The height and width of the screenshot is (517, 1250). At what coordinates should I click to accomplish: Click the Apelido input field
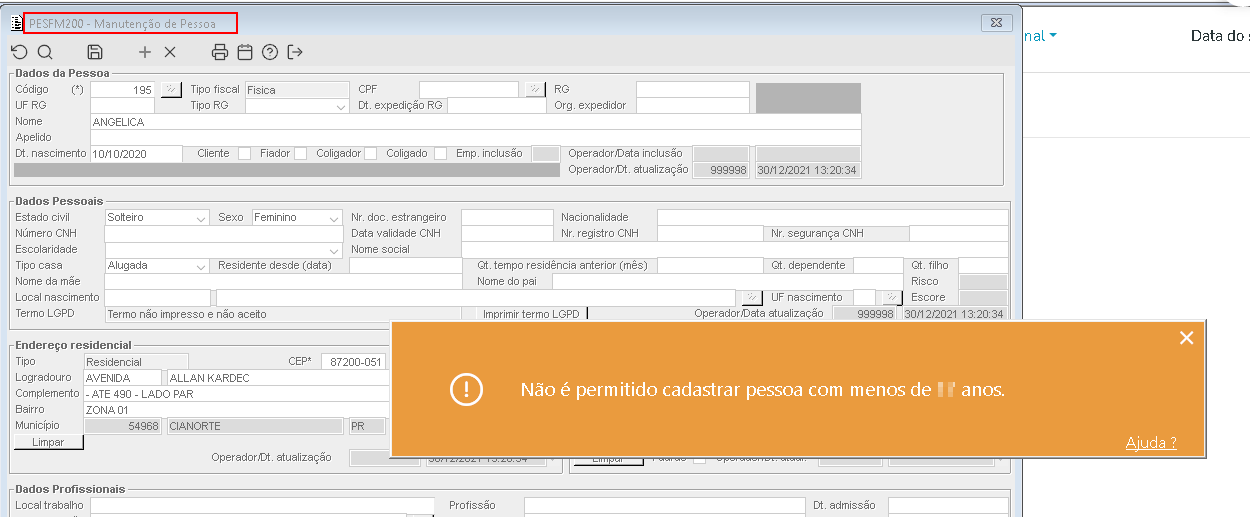(475, 137)
